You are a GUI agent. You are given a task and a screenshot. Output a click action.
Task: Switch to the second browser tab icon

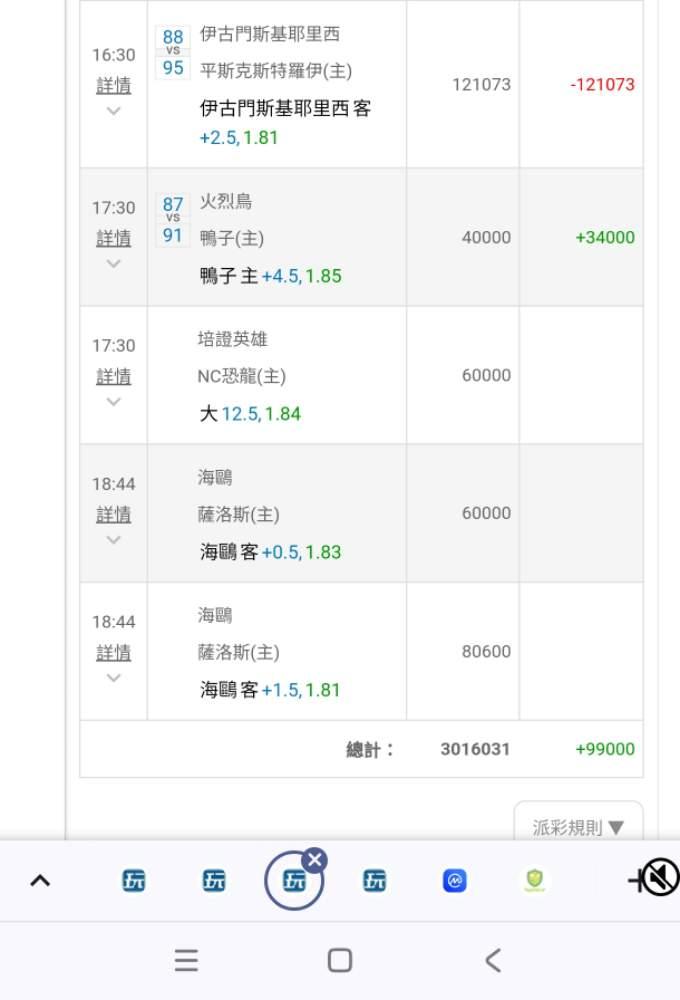pos(214,881)
